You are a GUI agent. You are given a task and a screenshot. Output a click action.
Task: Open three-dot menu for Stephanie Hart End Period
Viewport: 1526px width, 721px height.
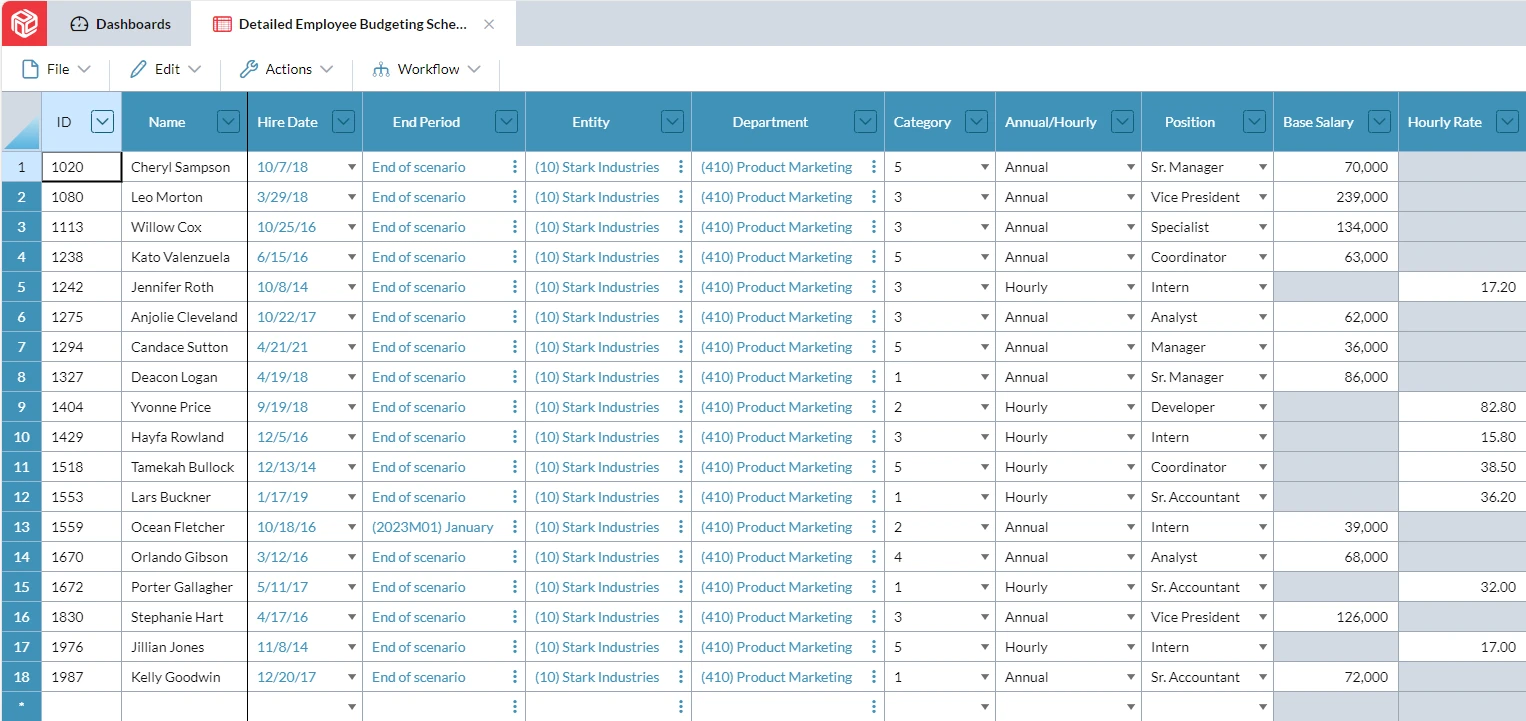point(515,617)
